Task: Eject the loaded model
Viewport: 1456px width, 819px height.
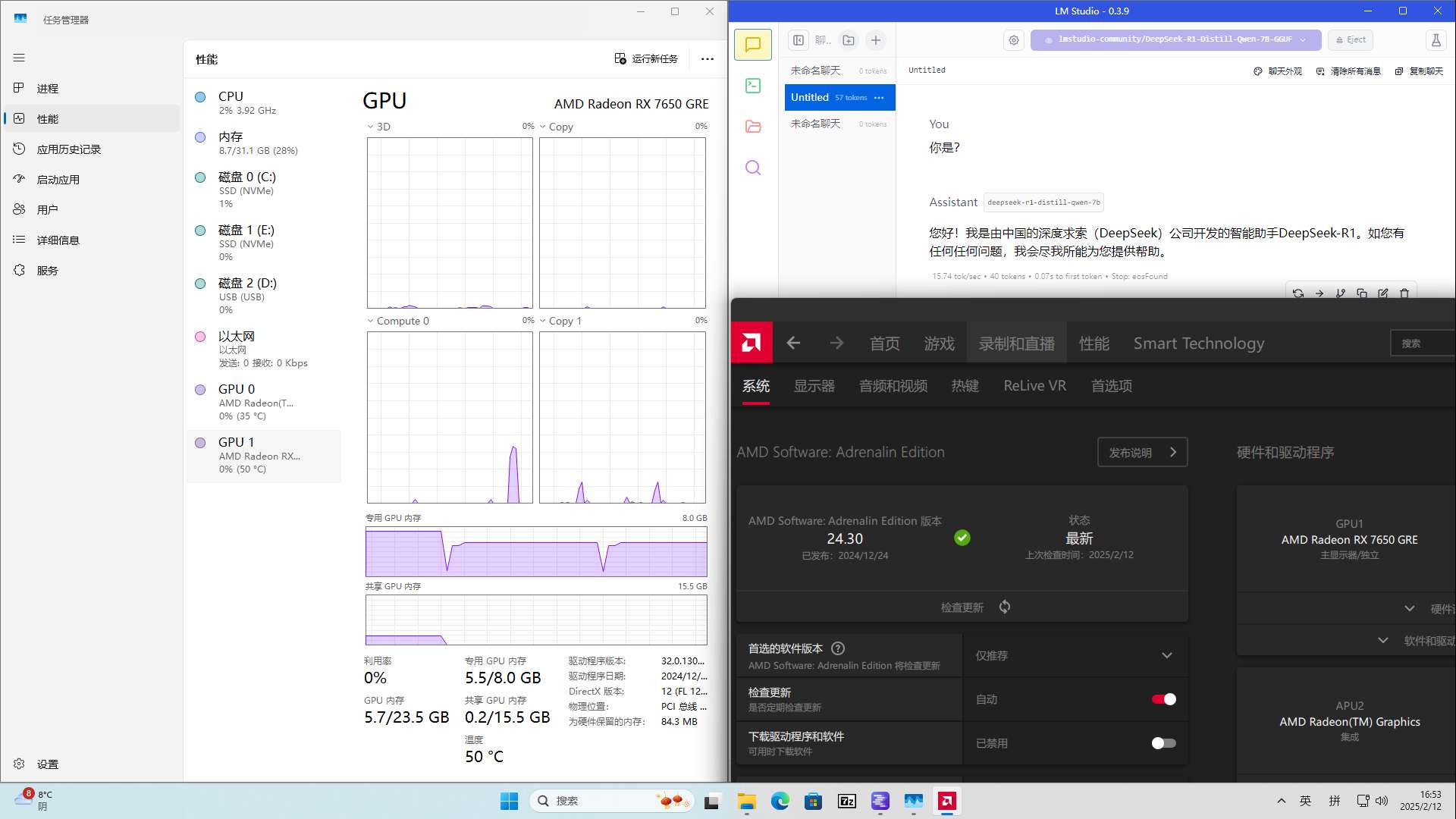Action: click(x=1351, y=40)
